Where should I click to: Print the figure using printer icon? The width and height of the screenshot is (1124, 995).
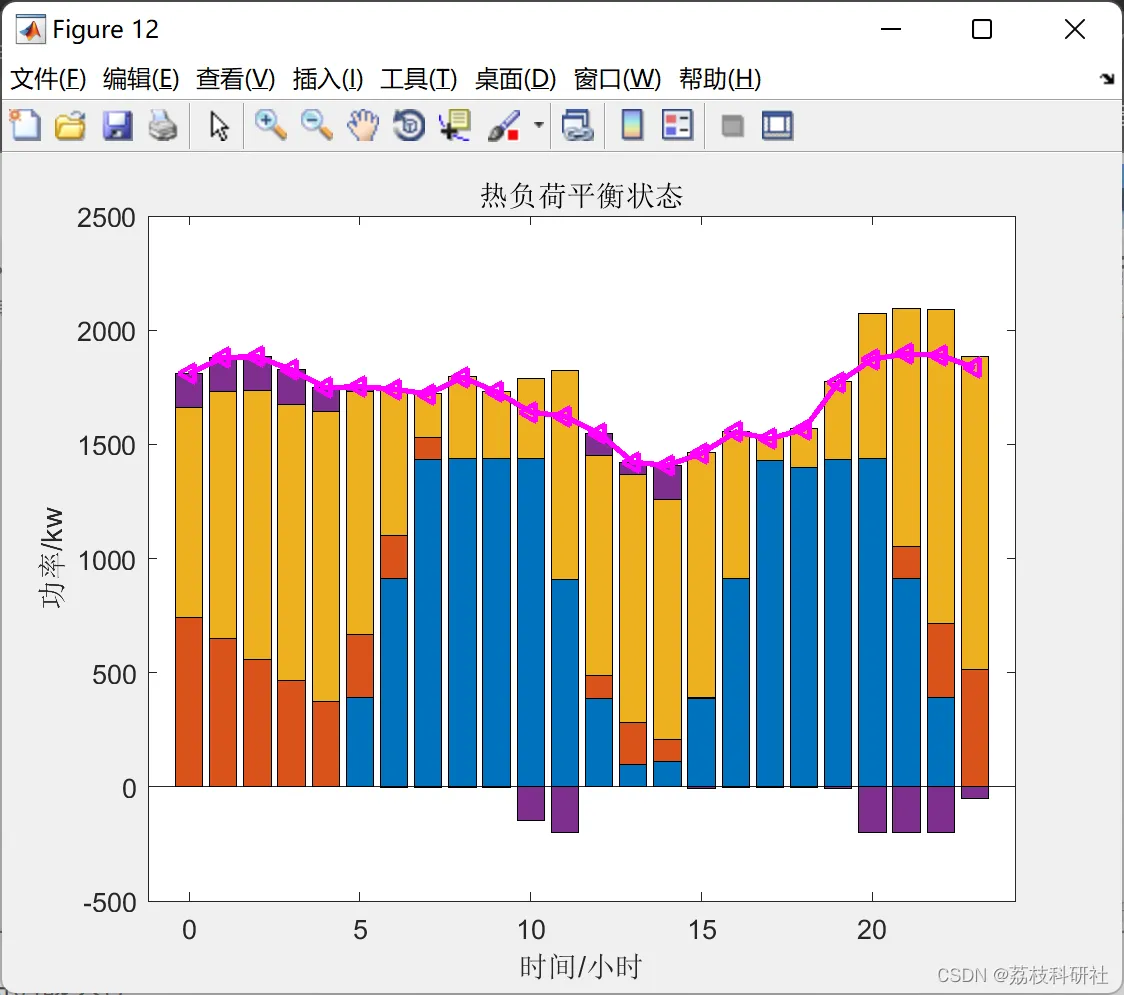(x=163, y=125)
